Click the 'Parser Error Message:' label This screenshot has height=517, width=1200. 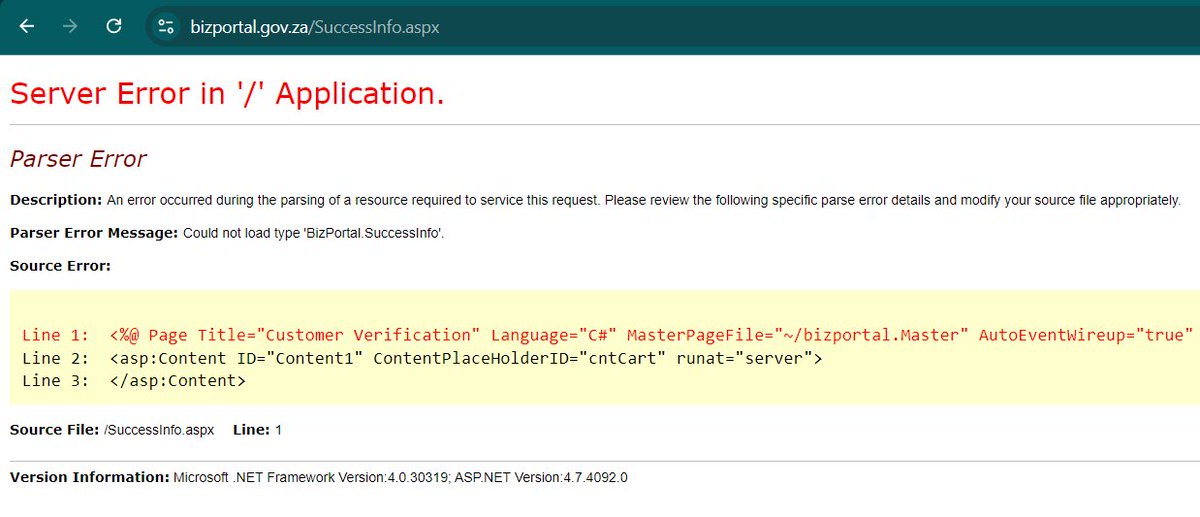pos(94,233)
